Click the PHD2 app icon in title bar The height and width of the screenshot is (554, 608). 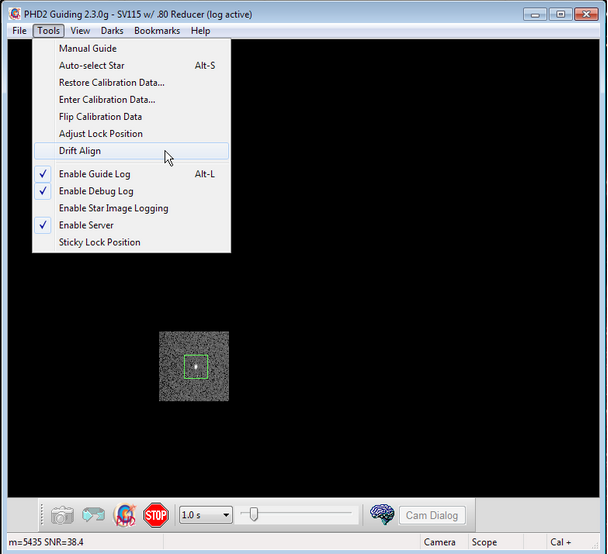tap(15, 14)
